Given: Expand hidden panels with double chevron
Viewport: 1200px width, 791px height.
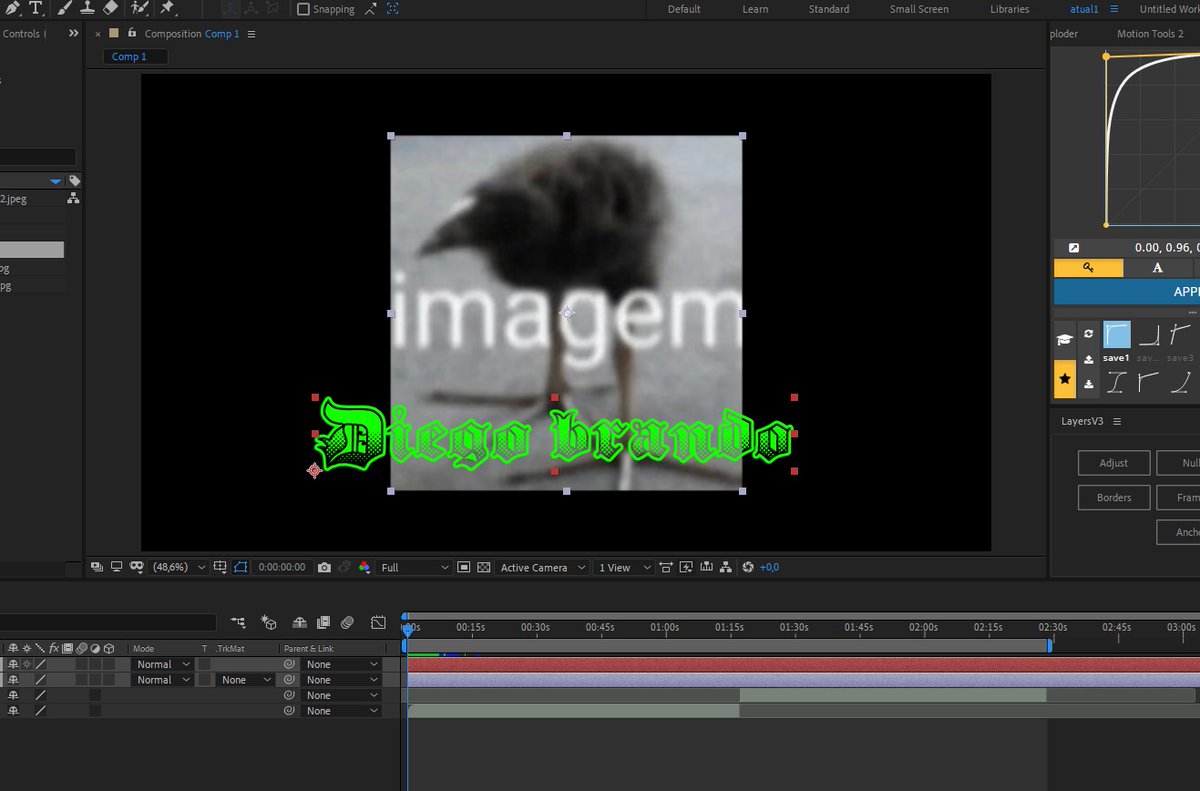Looking at the screenshot, I should pyautogui.click(x=73, y=33).
